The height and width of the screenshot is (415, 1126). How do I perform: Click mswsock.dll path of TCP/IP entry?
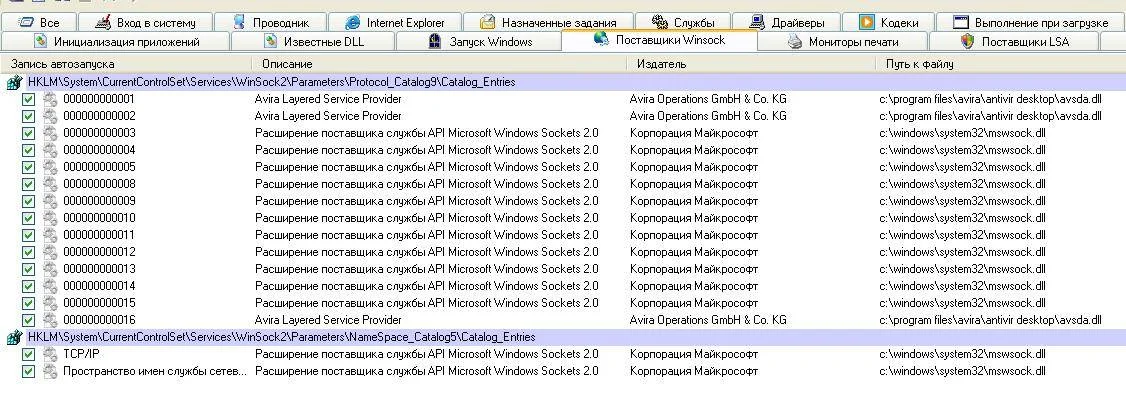click(x=962, y=354)
